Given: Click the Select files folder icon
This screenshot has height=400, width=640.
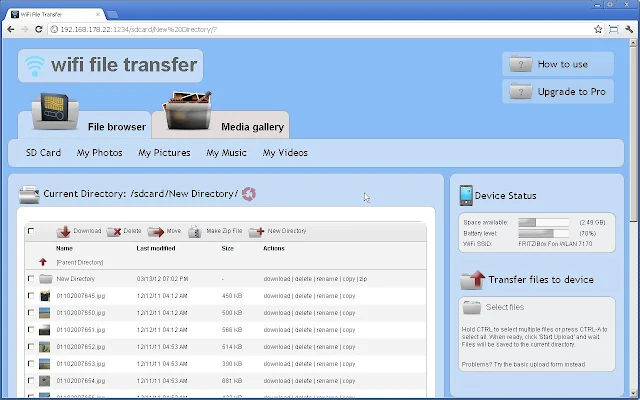Looking at the screenshot, I should (x=472, y=307).
